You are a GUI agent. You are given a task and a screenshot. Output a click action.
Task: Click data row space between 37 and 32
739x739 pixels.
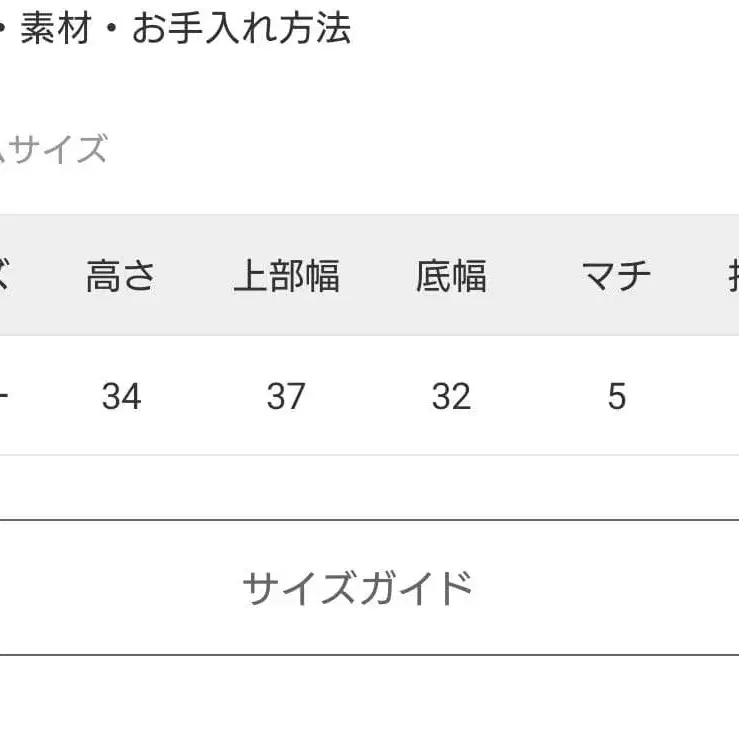[369, 397]
